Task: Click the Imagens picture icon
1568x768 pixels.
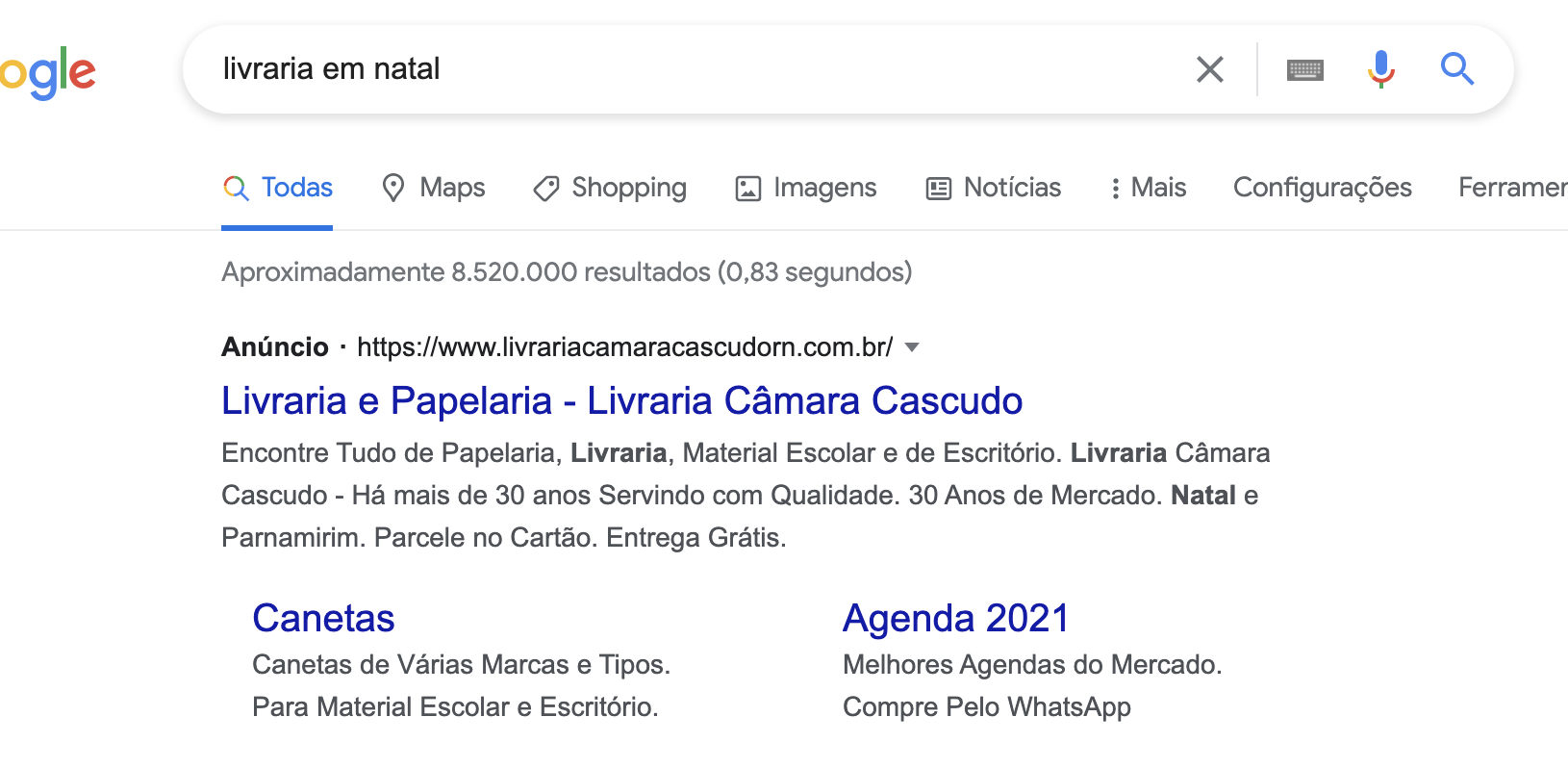Action: click(748, 189)
